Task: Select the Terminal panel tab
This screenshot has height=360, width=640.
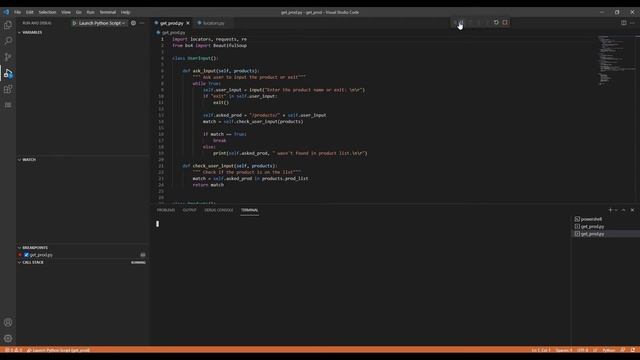Action: [x=249, y=210]
